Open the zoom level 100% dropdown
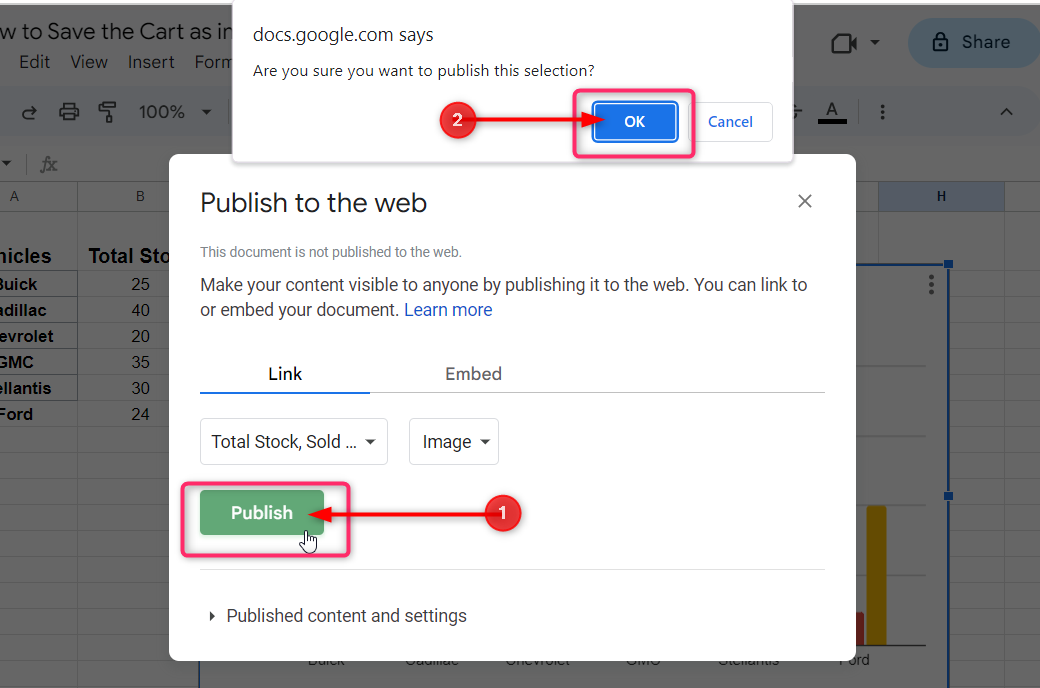1040x688 pixels. point(175,112)
